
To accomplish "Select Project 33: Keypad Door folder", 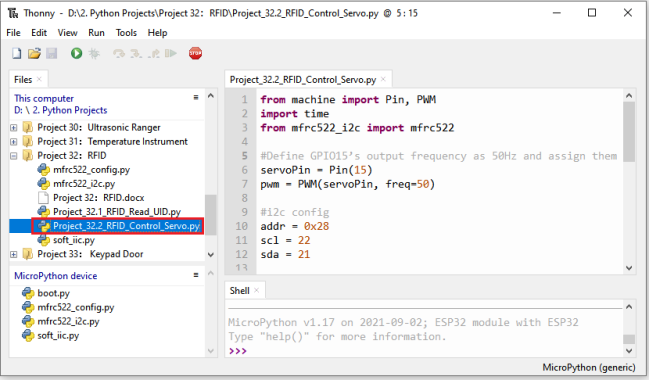I will tap(90, 254).
